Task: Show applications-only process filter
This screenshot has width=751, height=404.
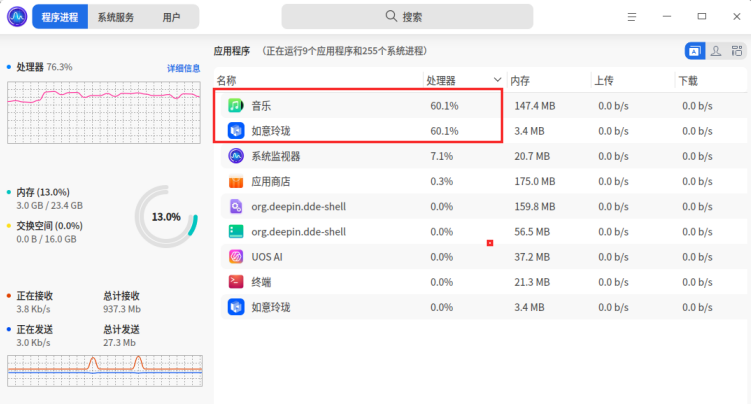Action: (x=695, y=51)
